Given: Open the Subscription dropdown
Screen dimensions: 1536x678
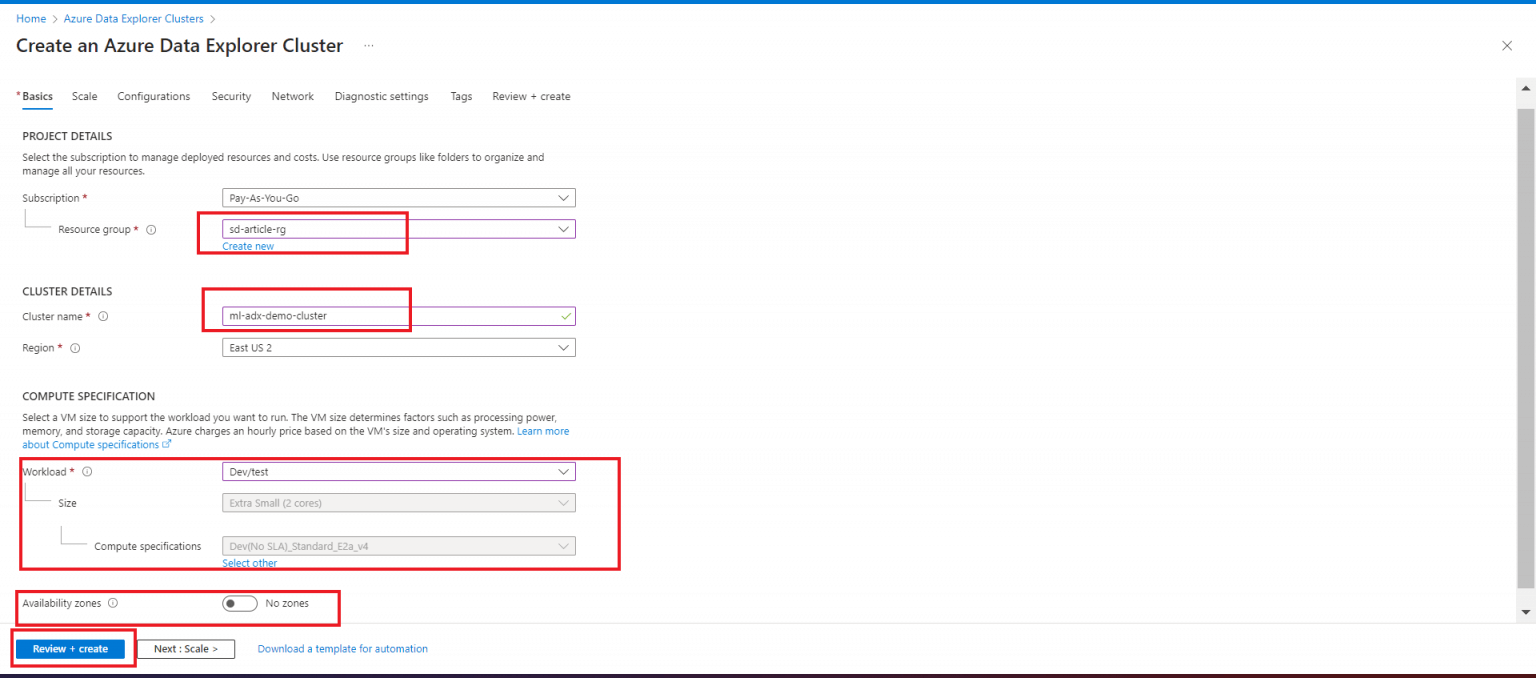Looking at the screenshot, I should [x=399, y=198].
